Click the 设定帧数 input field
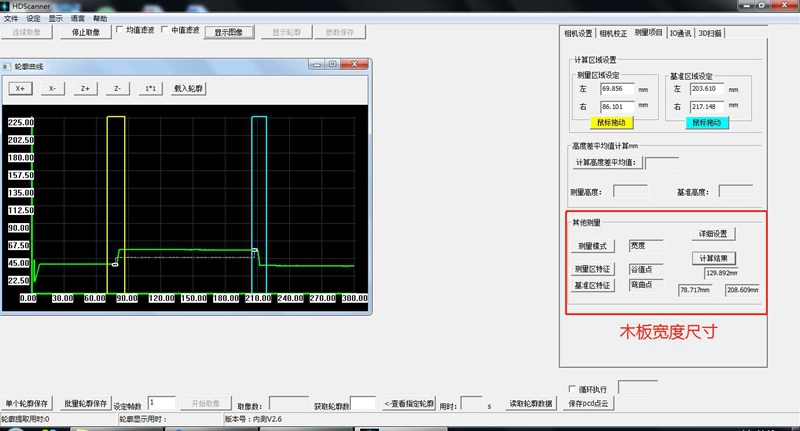Screen dimensions: 800x431 pos(161,402)
